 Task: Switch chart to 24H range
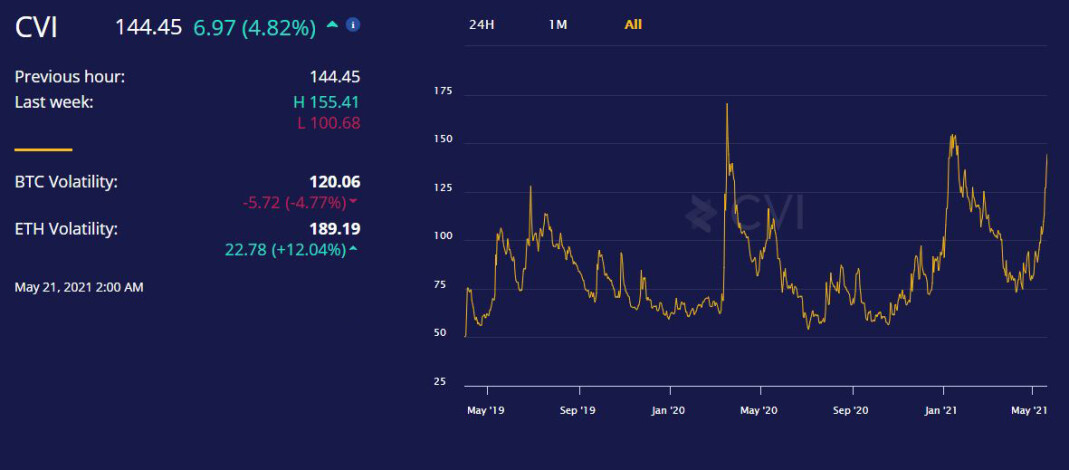coord(481,25)
